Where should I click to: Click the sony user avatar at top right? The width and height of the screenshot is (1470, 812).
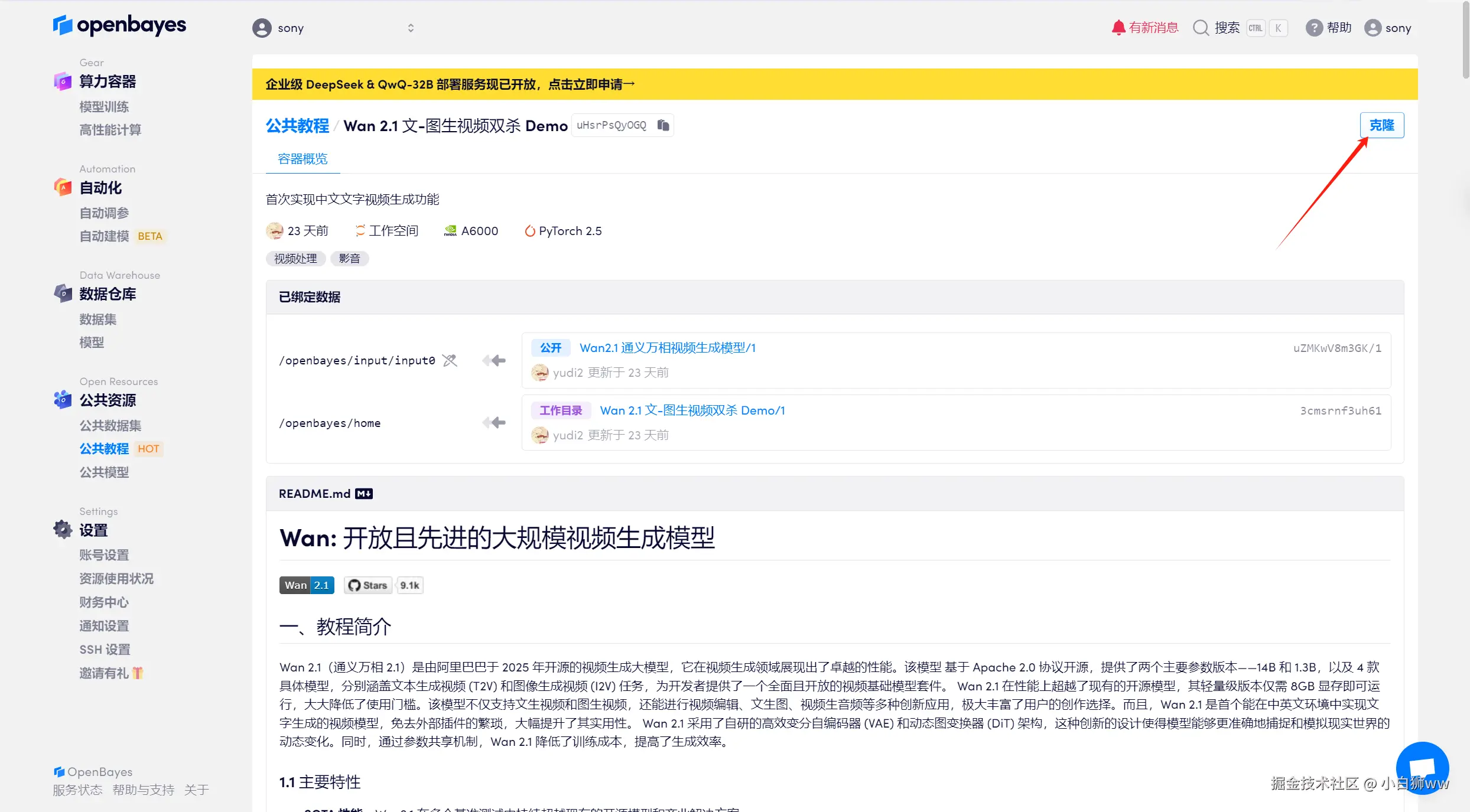point(1373,28)
